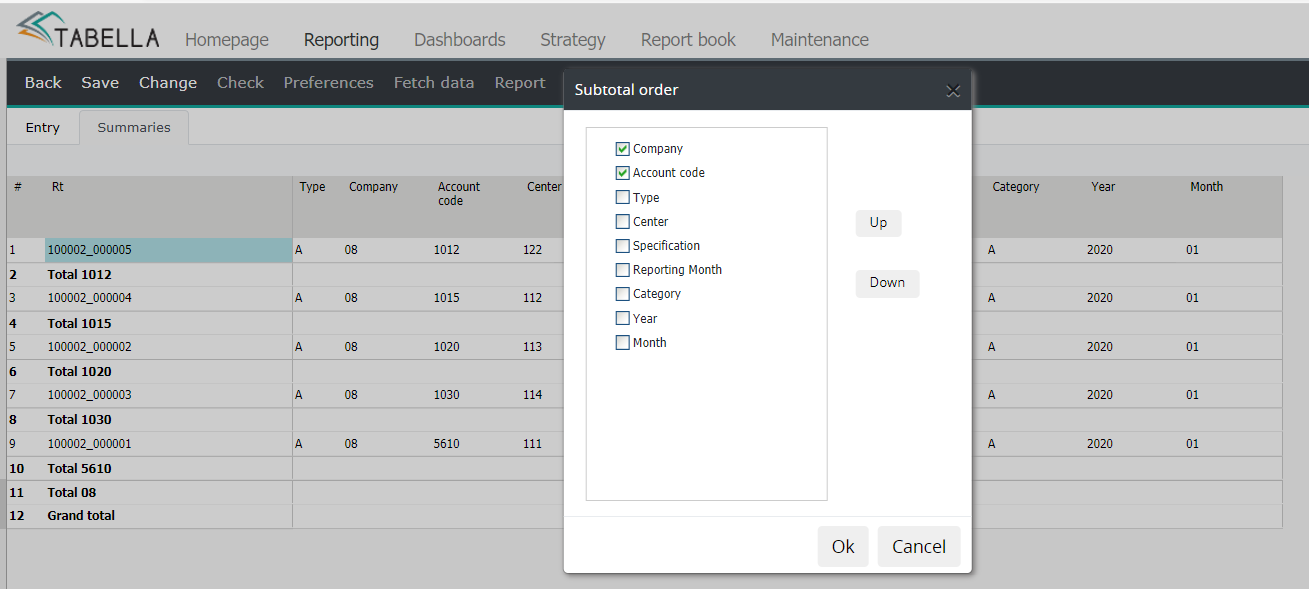1309x589 pixels.
Task: Check the Month option in dialog
Action: tap(623, 342)
